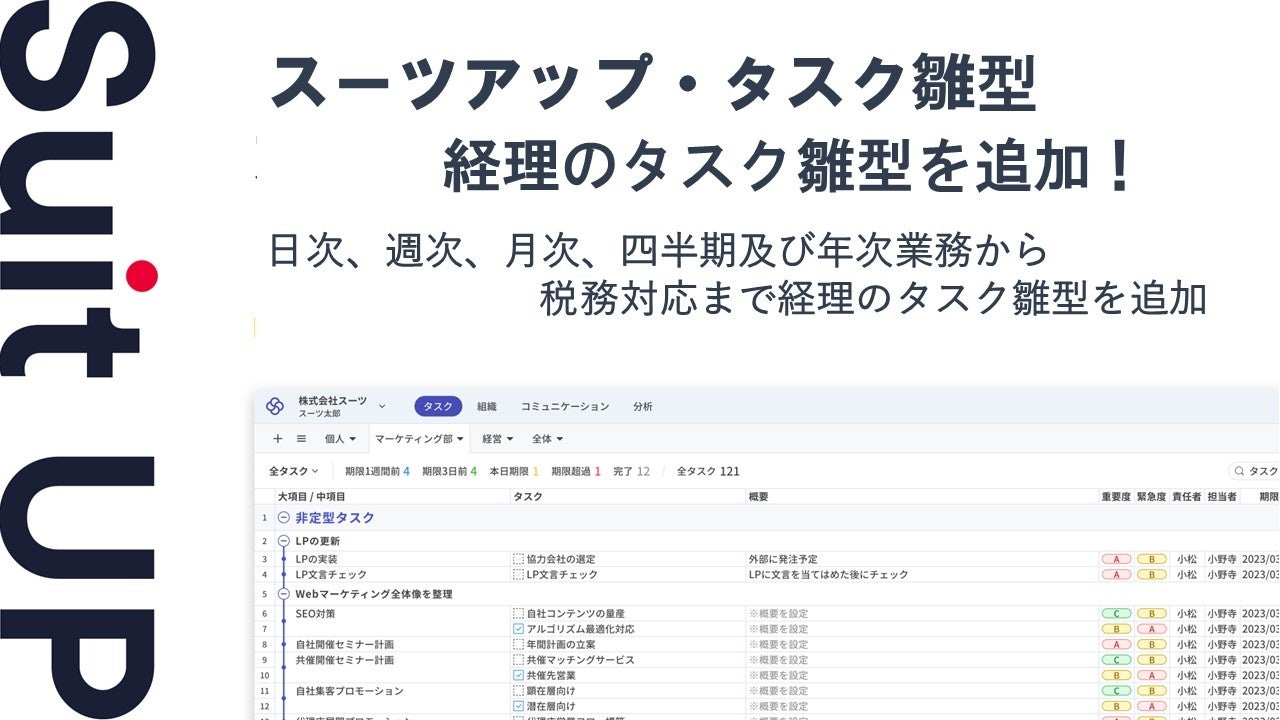This screenshot has width=1280, height=720.
Task: Switch to the 分析 tab
Action: pos(643,406)
